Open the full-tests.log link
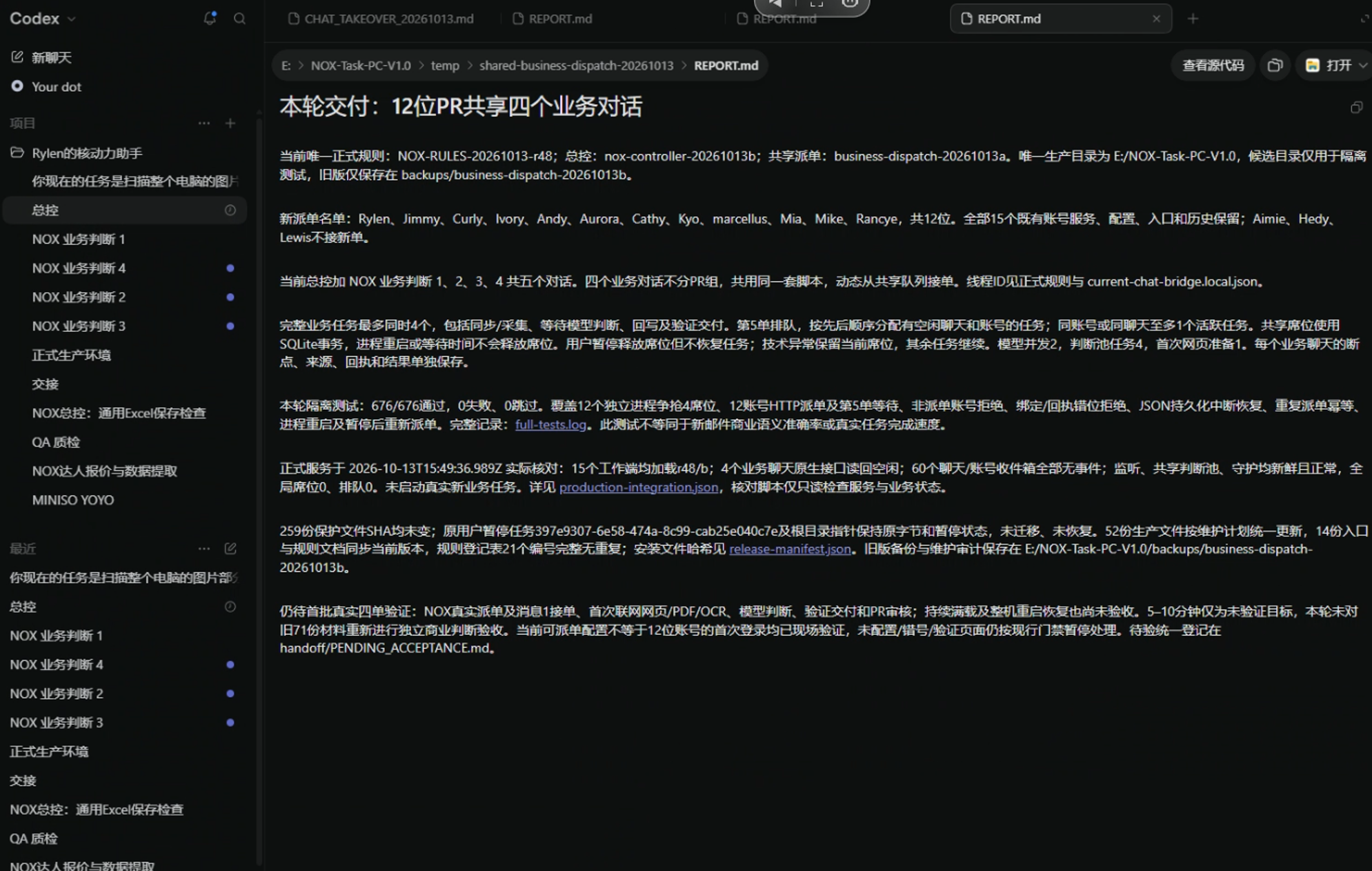This screenshot has height=871, width=1372. tap(550, 424)
